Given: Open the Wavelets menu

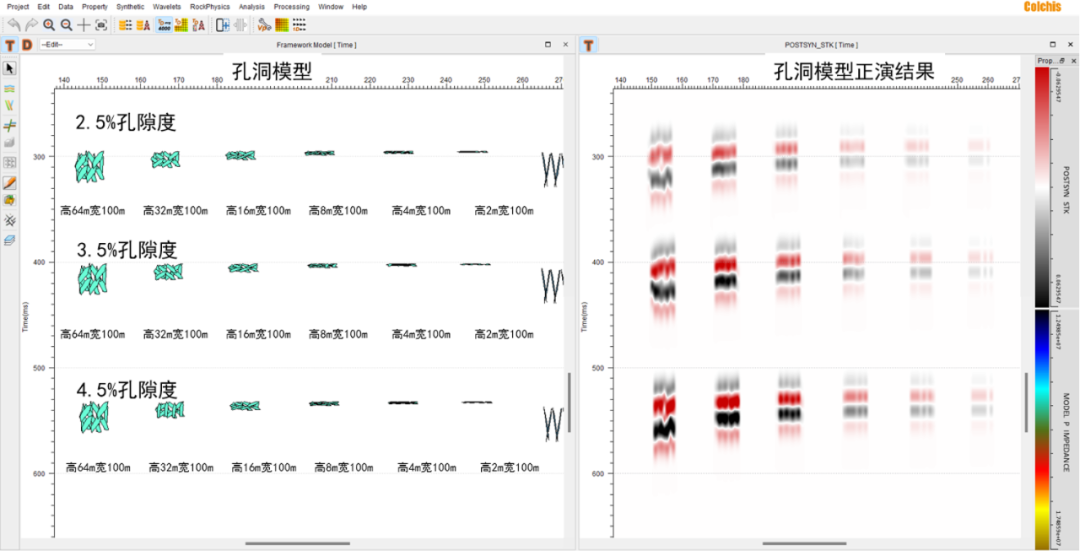Looking at the screenshot, I should [167, 7].
